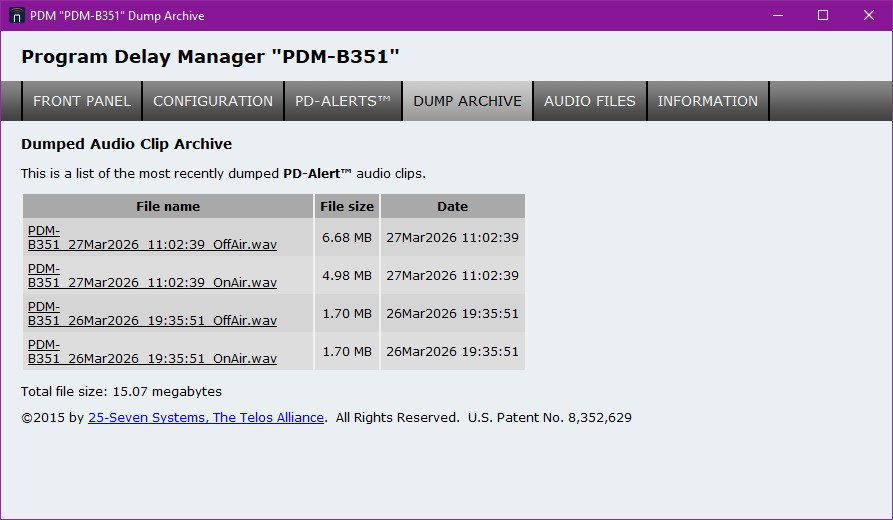The width and height of the screenshot is (893, 520).
Task: Select the DUMP ARCHIVE tab
Action: click(x=467, y=101)
